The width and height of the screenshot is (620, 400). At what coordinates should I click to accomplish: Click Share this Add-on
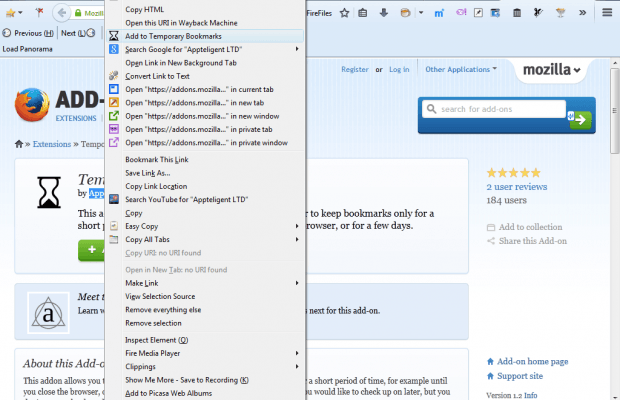click(x=527, y=241)
